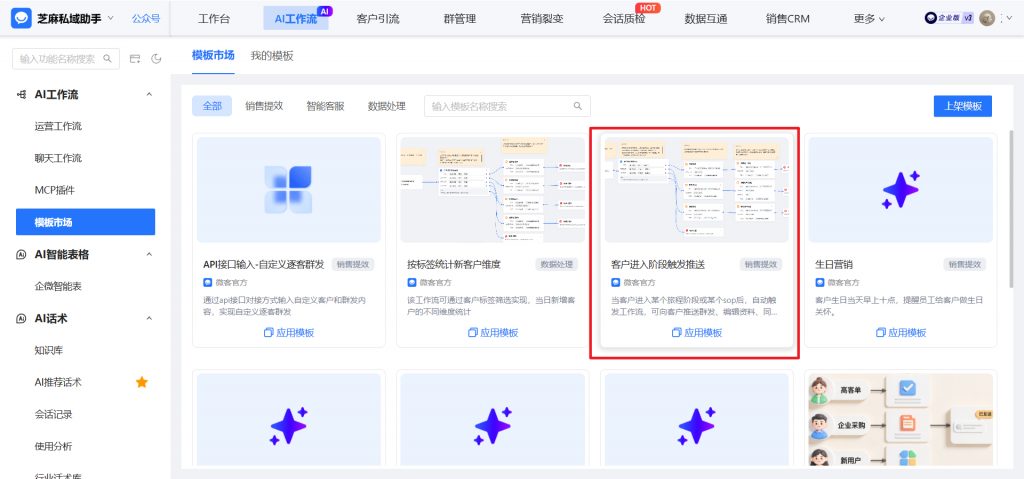Viewport: 1024px width, 479px height.
Task: Open the API接口输入-自定义逐客群发 thumbnail
Action: [x=289, y=190]
